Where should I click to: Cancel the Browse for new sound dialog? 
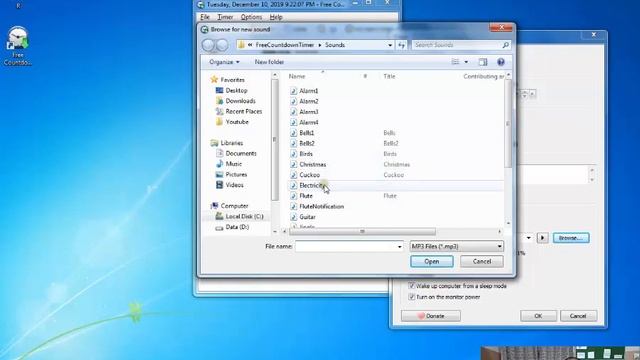pos(482,261)
